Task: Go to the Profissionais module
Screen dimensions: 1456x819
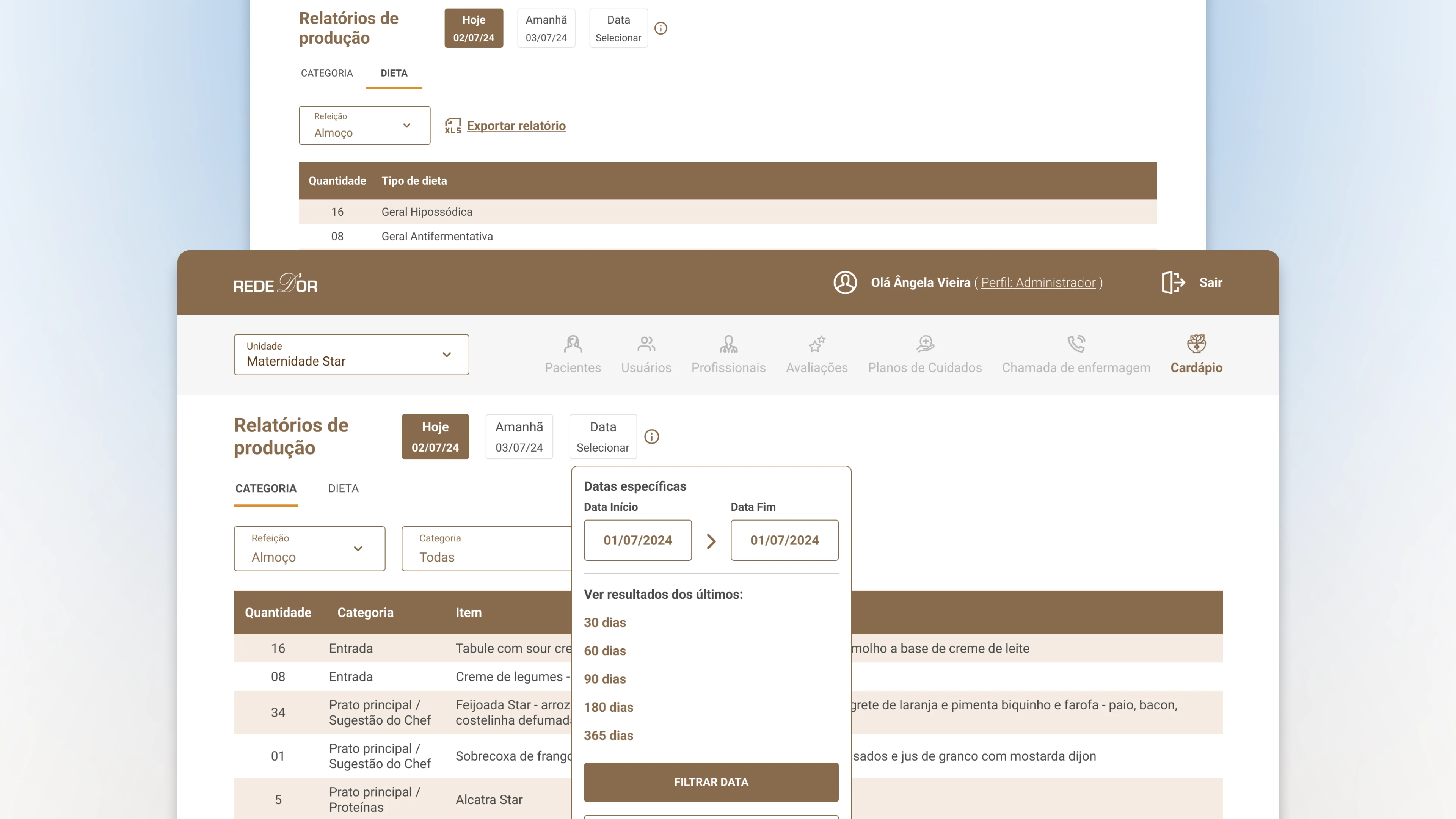Action: click(x=728, y=355)
